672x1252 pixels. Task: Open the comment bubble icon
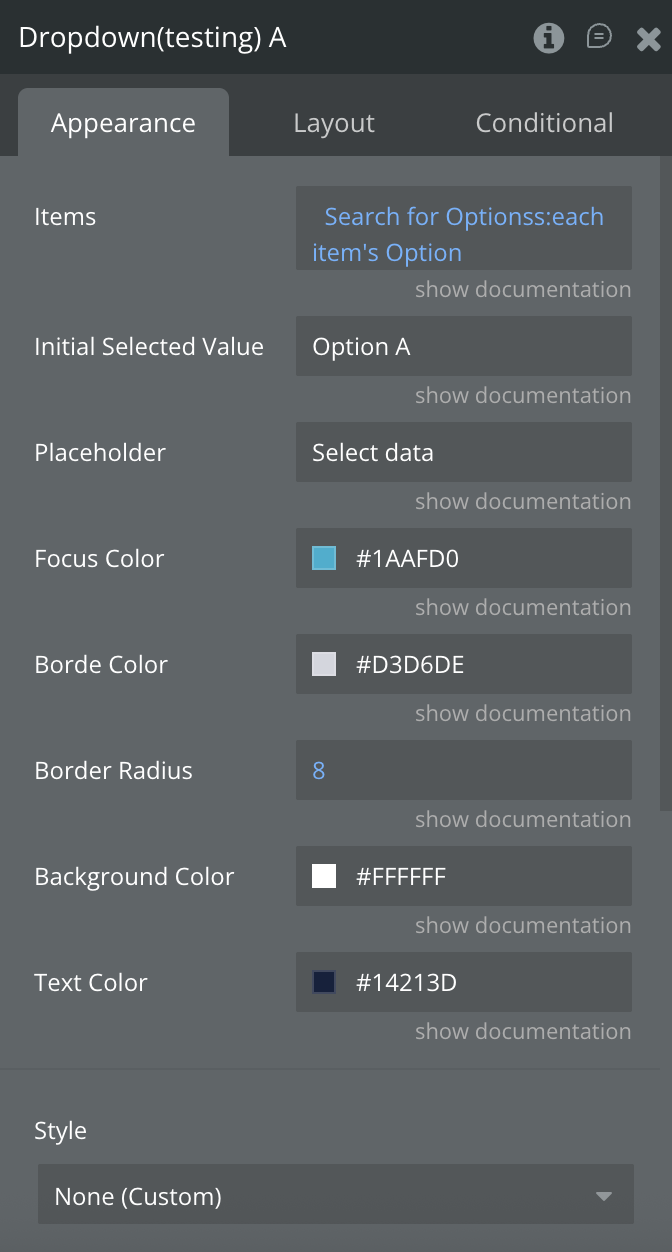[599, 37]
